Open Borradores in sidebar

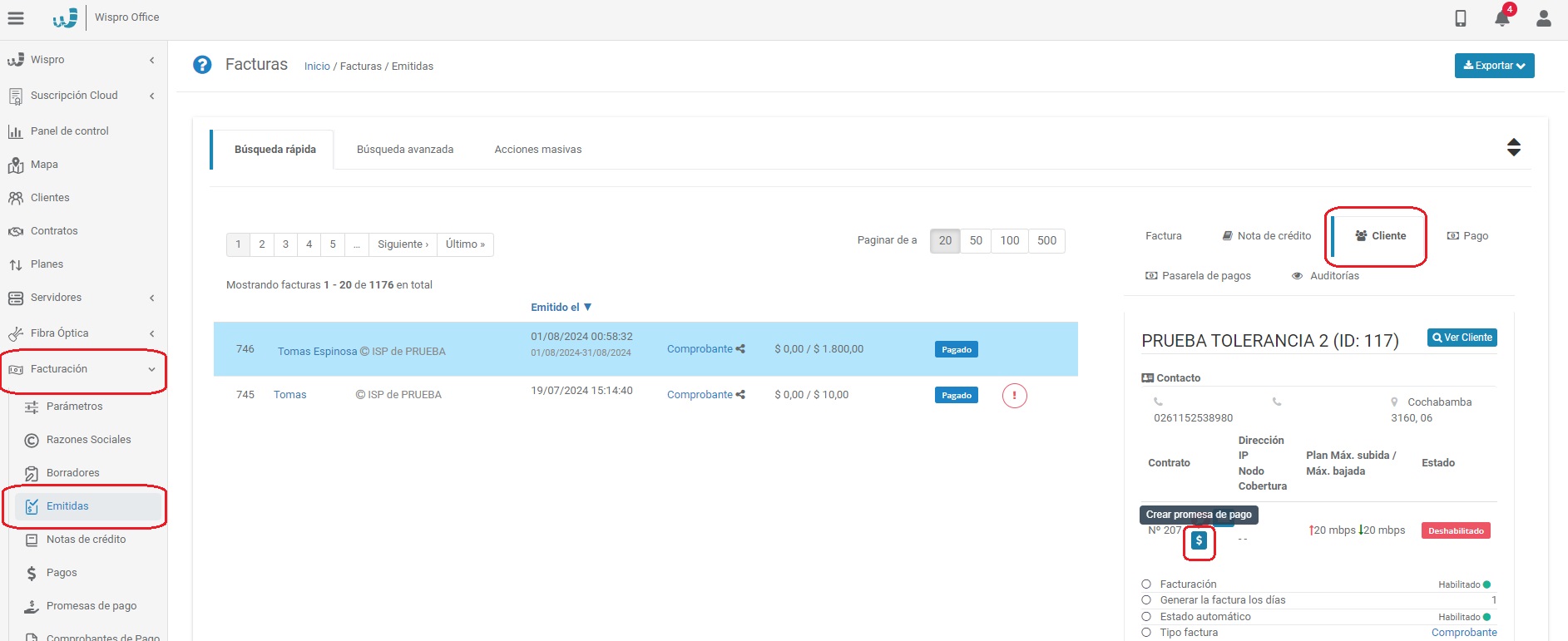point(72,473)
